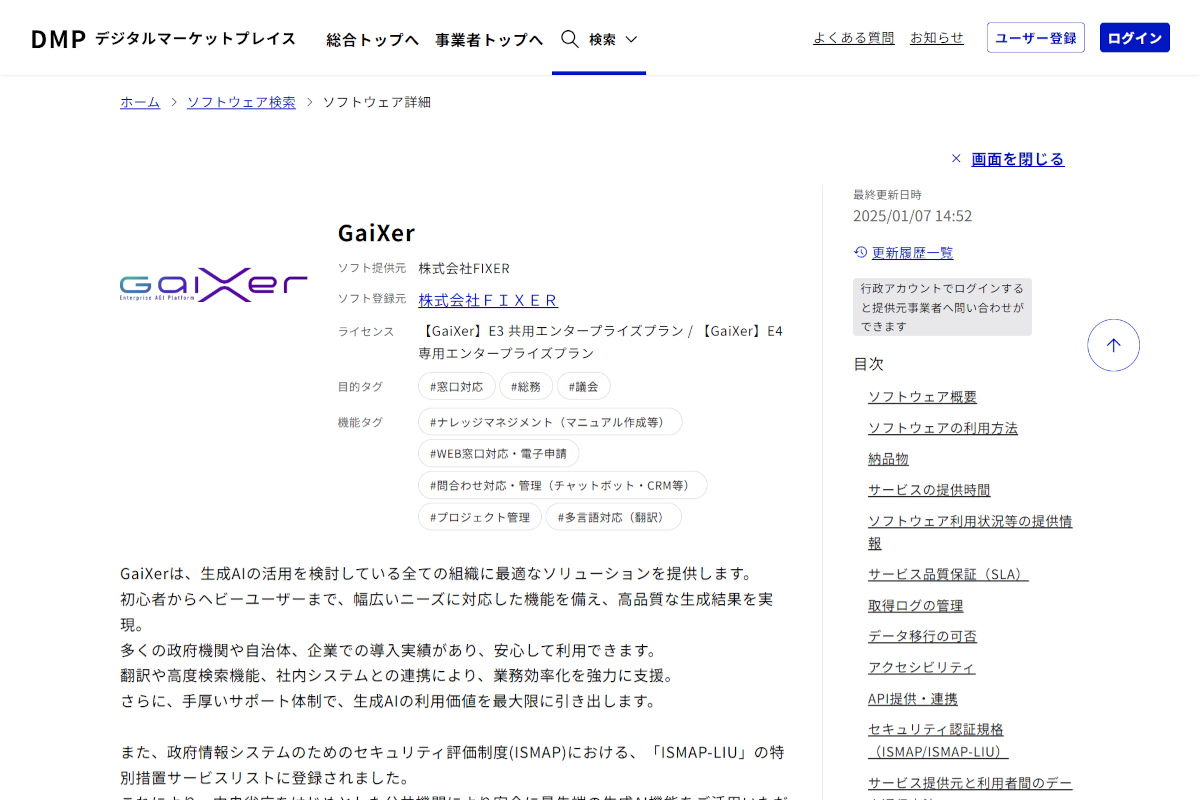The width and height of the screenshot is (1200, 800).
Task: Click 画面を閉じる link
Action: [x=1018, y=159]
